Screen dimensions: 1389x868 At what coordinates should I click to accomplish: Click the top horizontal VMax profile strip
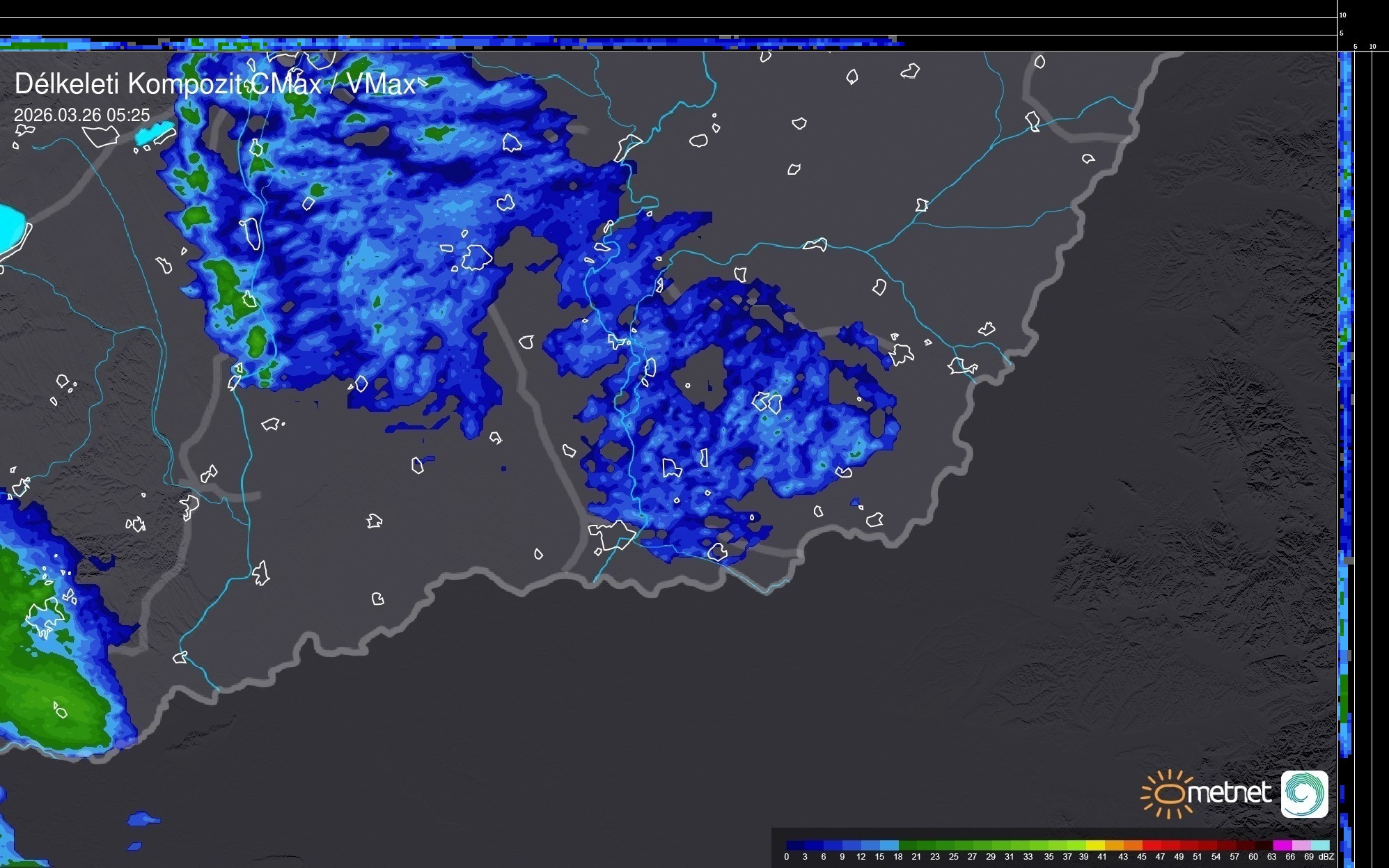click(446, 42)
